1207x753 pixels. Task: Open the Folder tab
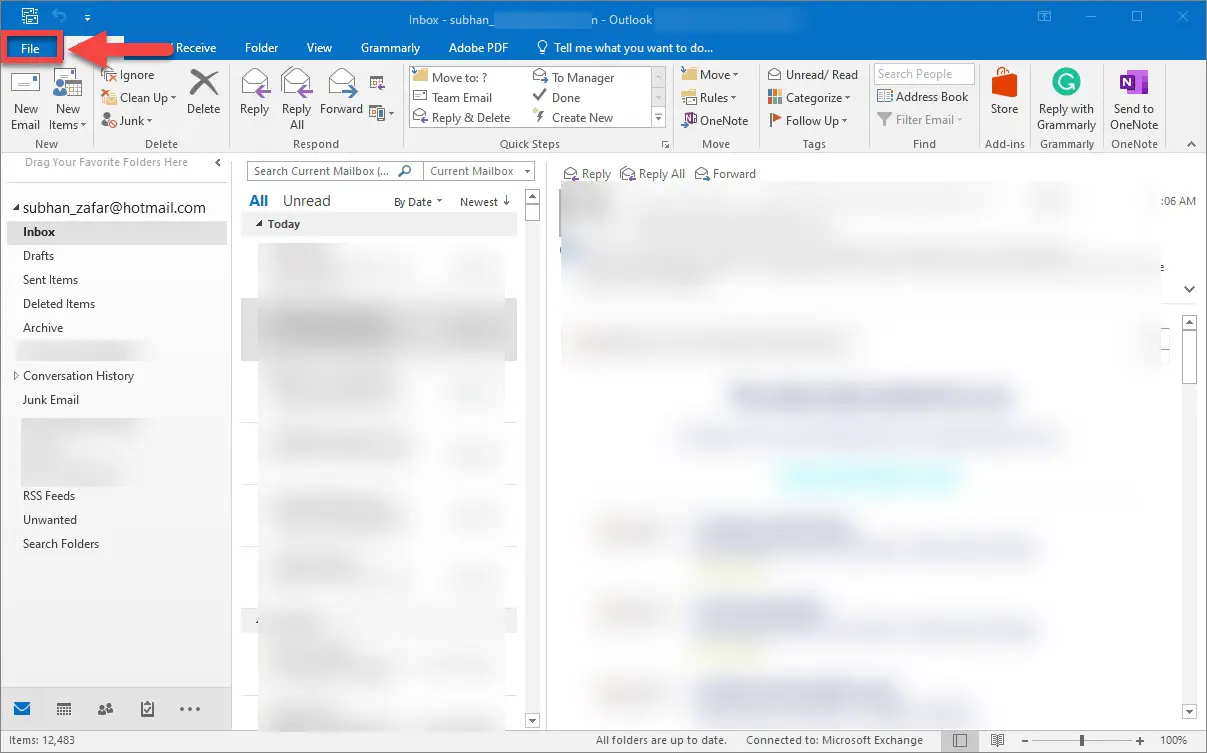click(x=261, y=47)
